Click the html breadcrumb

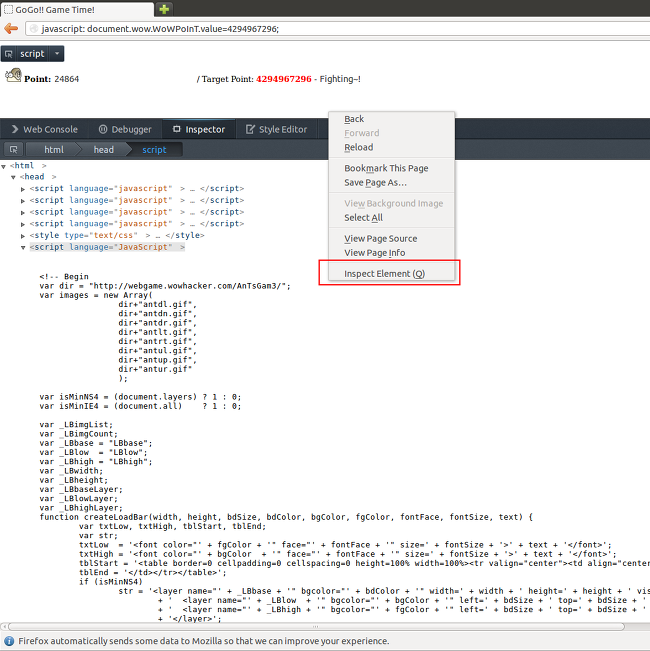[54, 149]
